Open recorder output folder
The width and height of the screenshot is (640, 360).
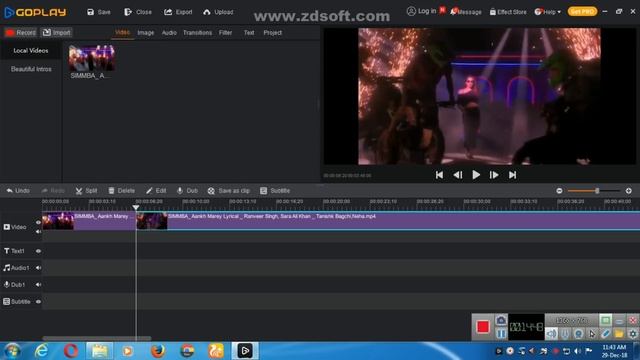click(x=619, y=333)
